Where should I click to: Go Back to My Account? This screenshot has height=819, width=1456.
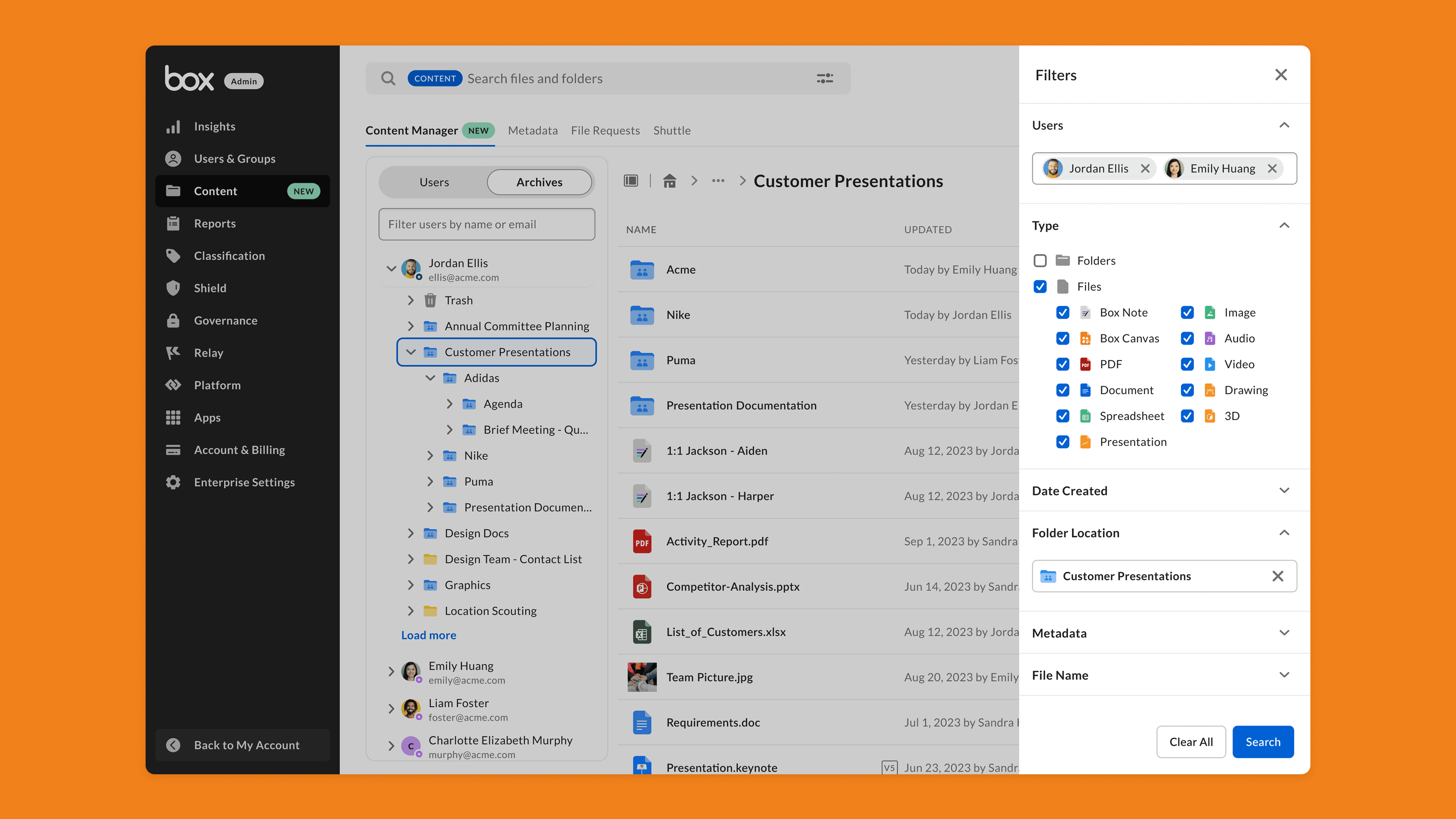[243, 745]
